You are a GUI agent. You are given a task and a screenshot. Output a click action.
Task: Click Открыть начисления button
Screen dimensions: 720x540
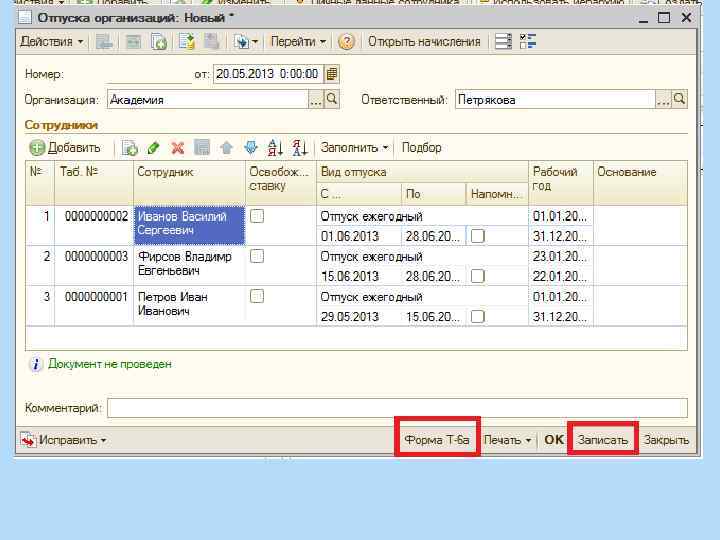pyautogui.click(x=424, y=42)
